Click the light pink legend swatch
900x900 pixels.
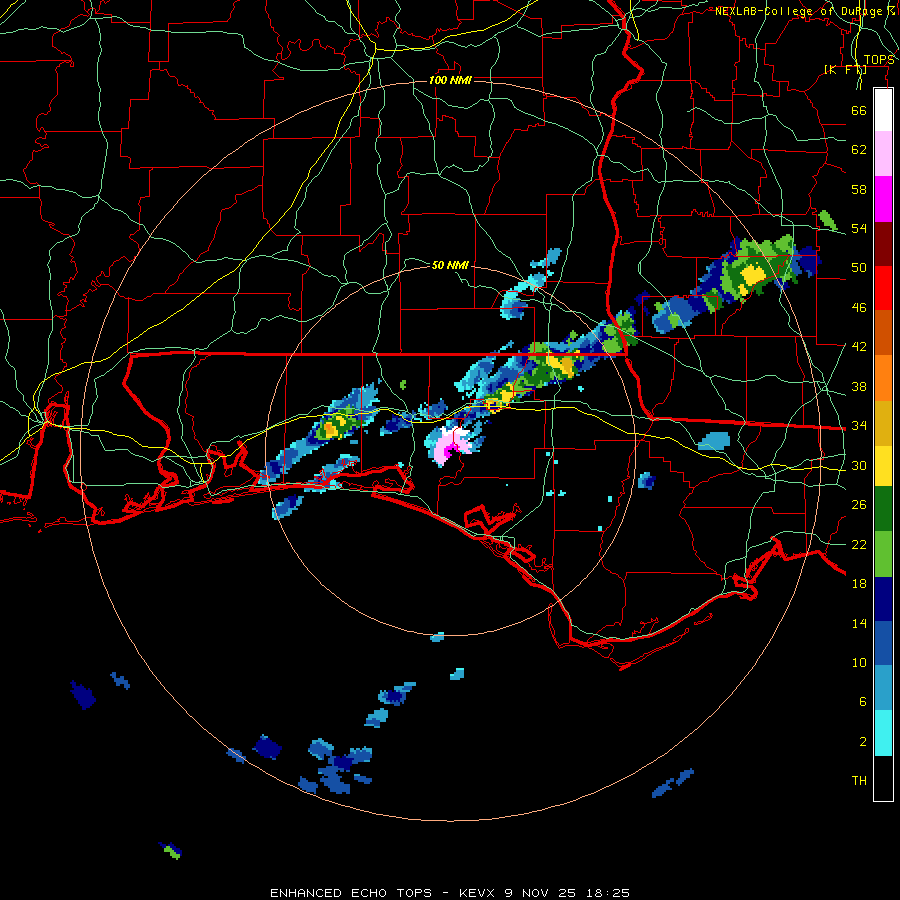pyautogui.click(x=883, y=153)
